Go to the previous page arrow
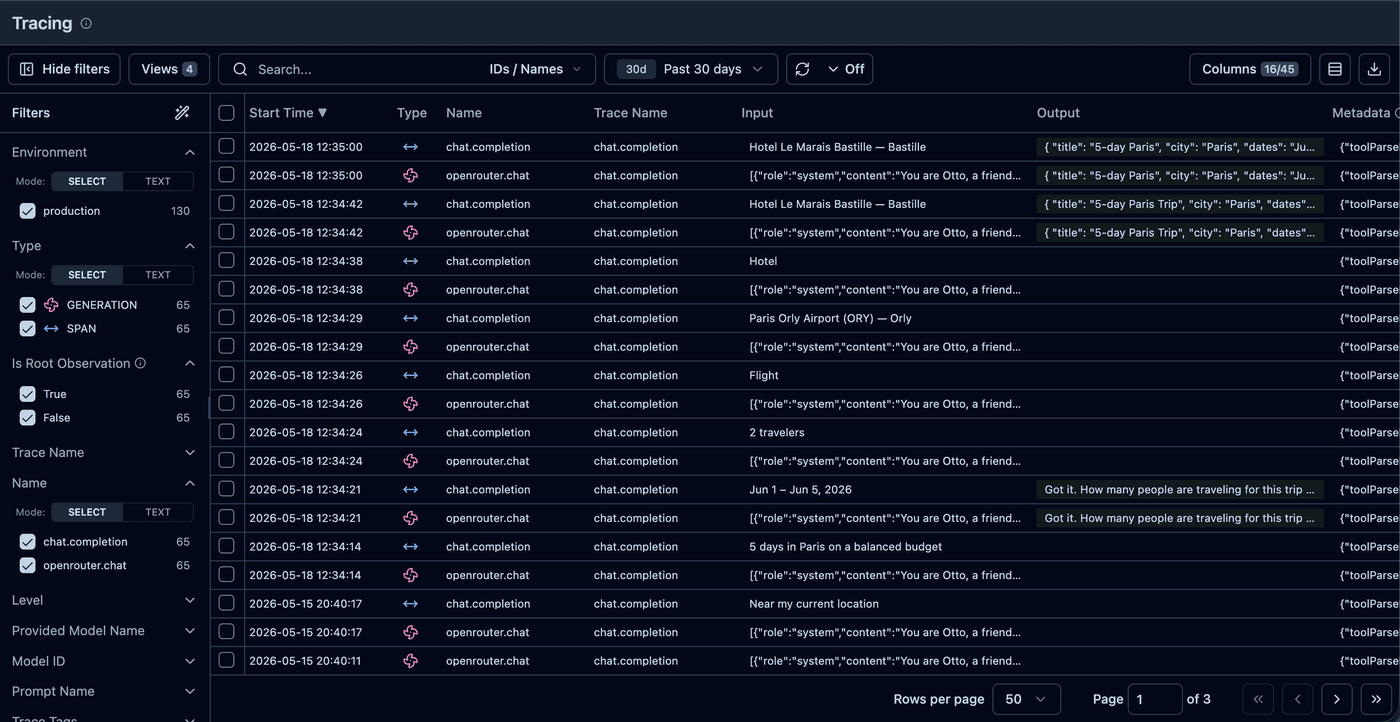Viewport: 1400px width, 722px height. click(x=1297, y=699)
